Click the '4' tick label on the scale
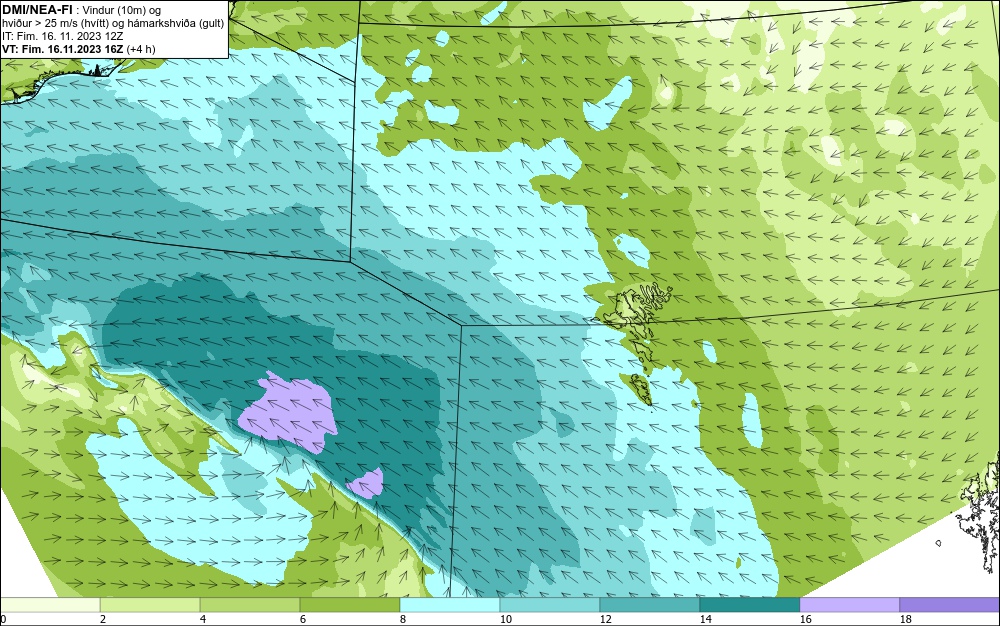Image resolution: width=1000 pixels, height=626 pixels. point(203,619)
